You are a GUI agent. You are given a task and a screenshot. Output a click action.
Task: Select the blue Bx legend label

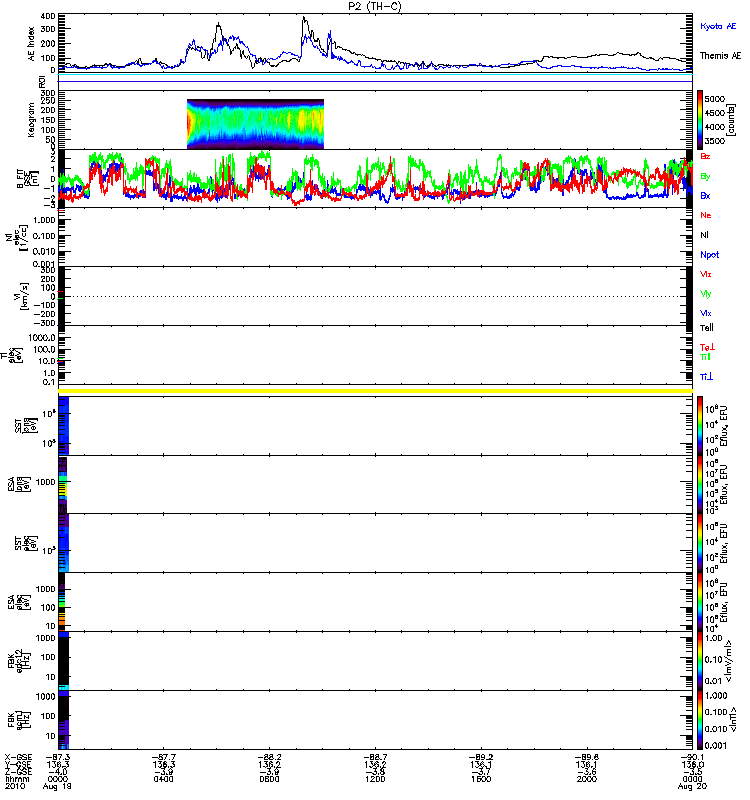coord(706,196)
